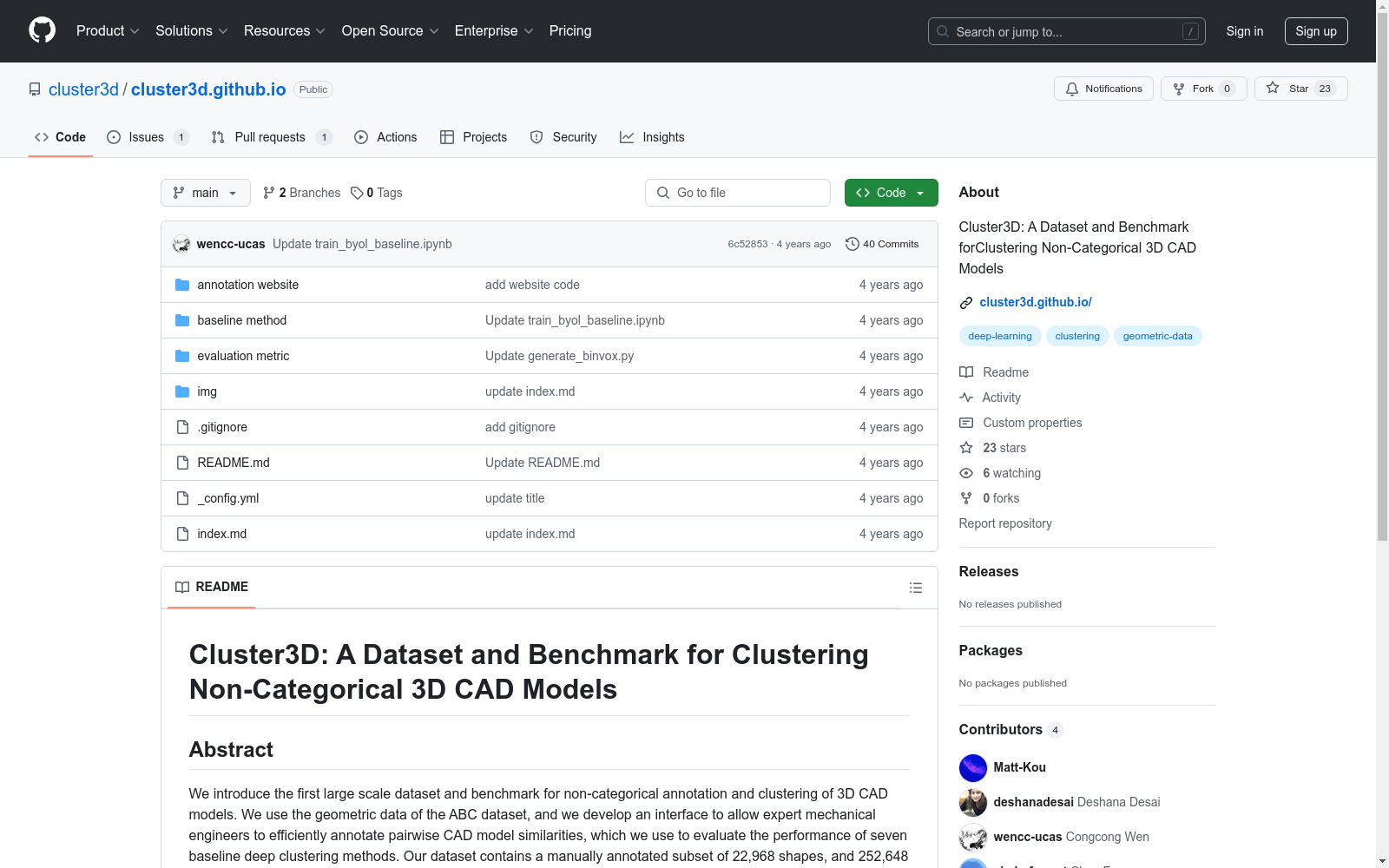Click the Activity pulse icon
This screenshot has height=868, width=1389.
(966, 398)
